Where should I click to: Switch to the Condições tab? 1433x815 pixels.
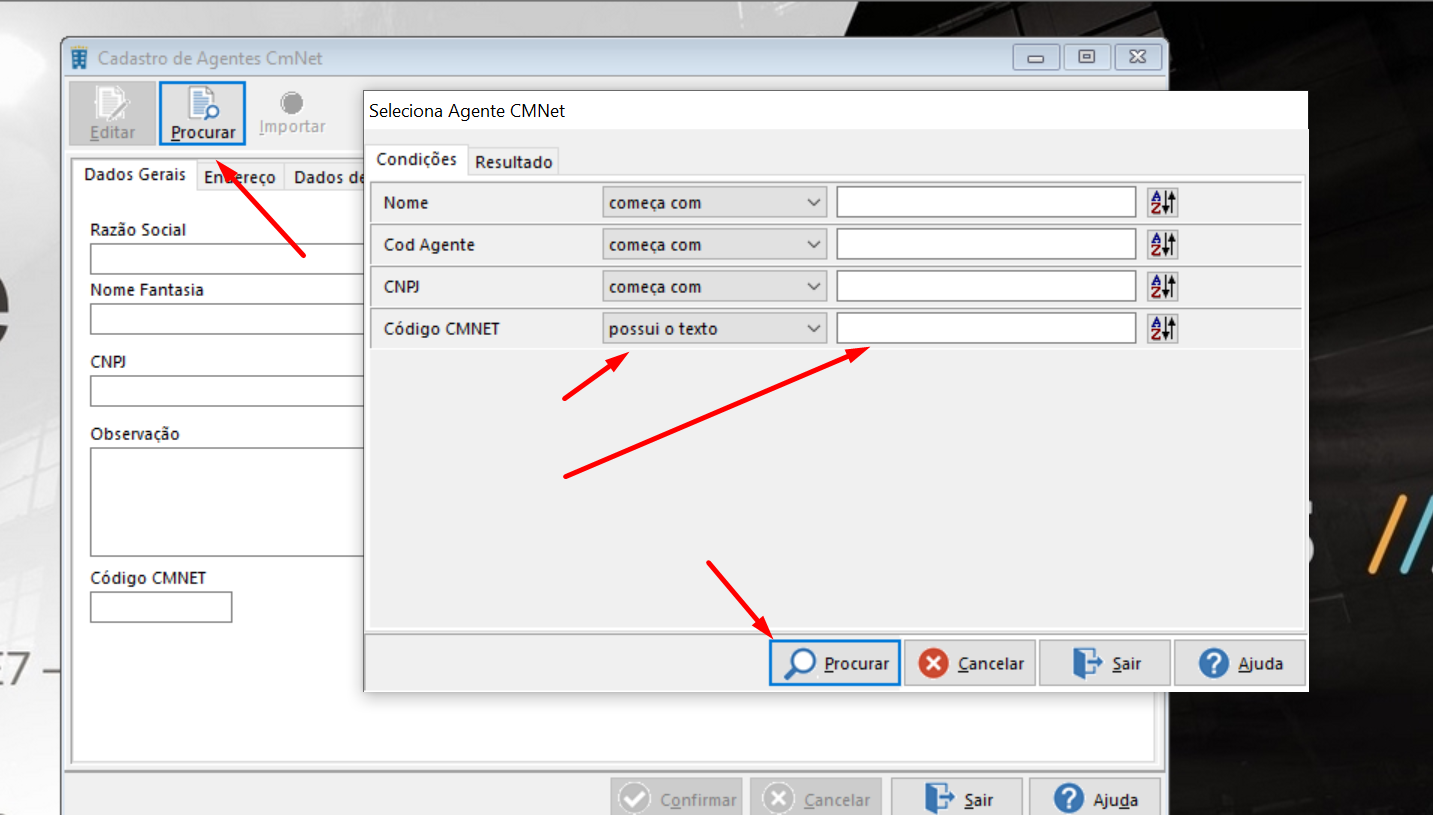[x=416, y=160]
